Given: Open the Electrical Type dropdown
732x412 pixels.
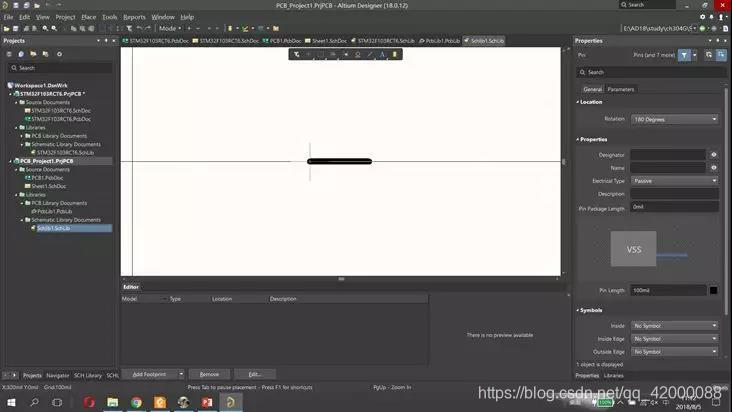Looking at the screenshot, I should tap(675, 181).
